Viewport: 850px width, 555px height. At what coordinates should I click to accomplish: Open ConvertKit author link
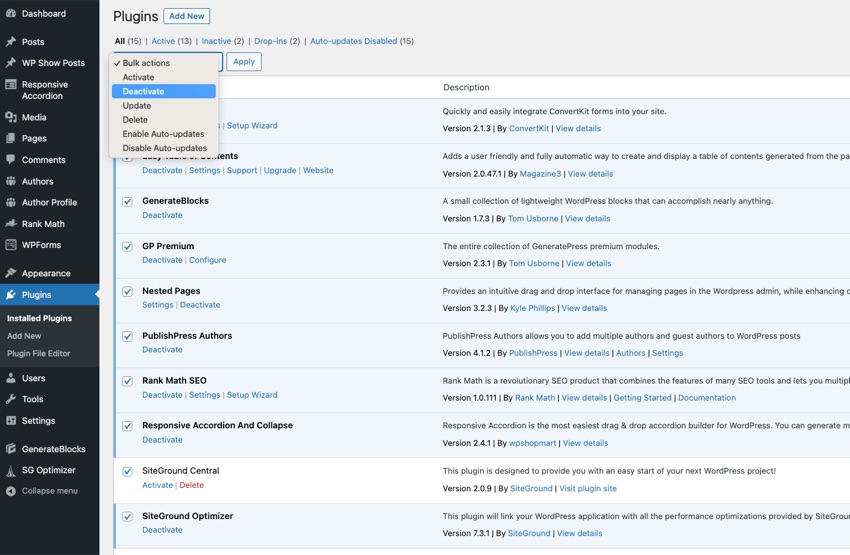point(529,128)
